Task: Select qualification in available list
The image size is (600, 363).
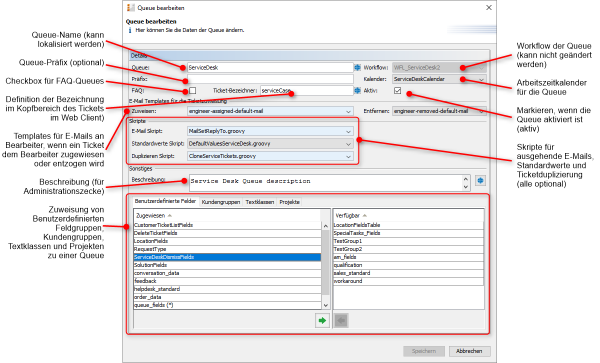Action: 408,265
